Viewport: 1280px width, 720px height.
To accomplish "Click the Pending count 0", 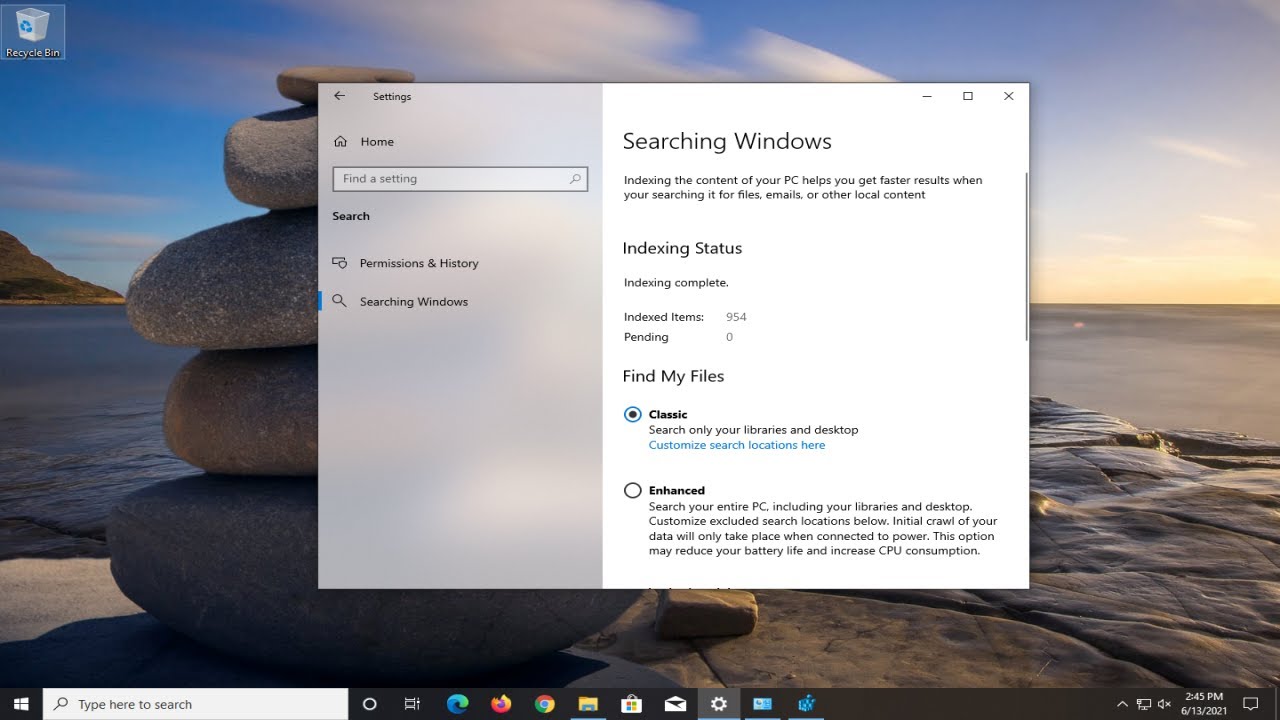I will click(x=729, y=337).
